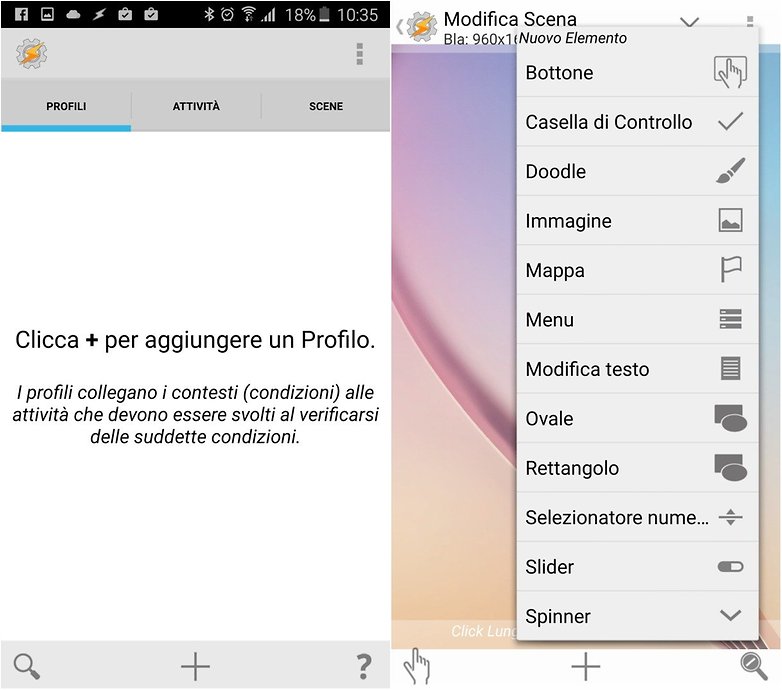Tap the Facebook notification icon in status bar

(x=21, y=14)
